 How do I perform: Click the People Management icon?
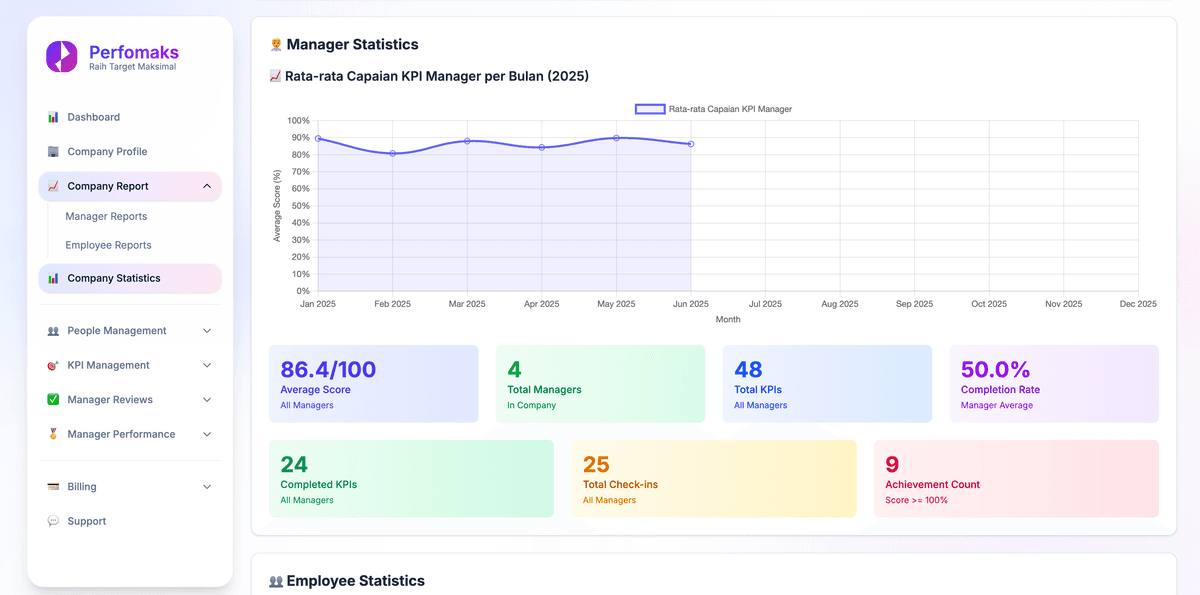click(x=53, y=331)
